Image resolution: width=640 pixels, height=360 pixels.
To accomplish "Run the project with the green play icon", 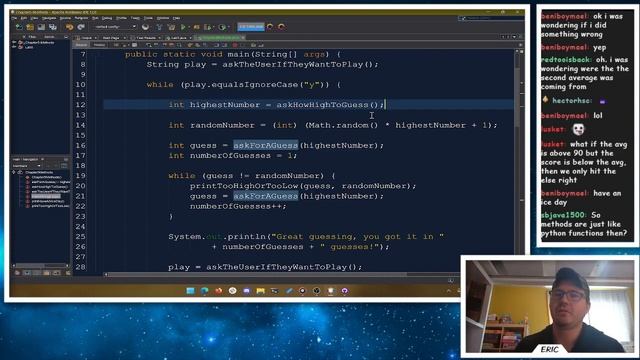I will click(x=183, y=27).
